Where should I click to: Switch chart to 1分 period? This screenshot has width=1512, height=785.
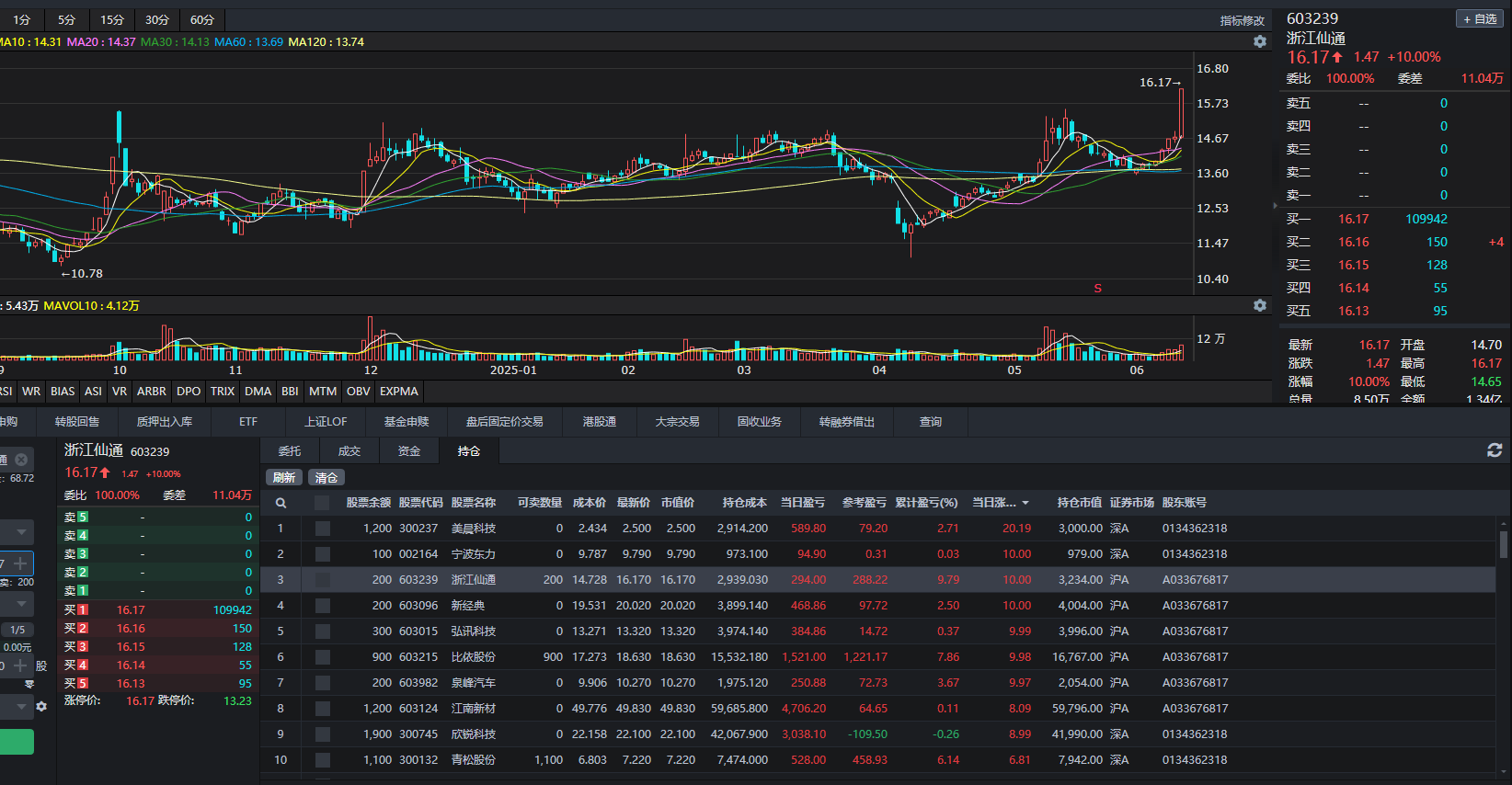coord(22,19)
